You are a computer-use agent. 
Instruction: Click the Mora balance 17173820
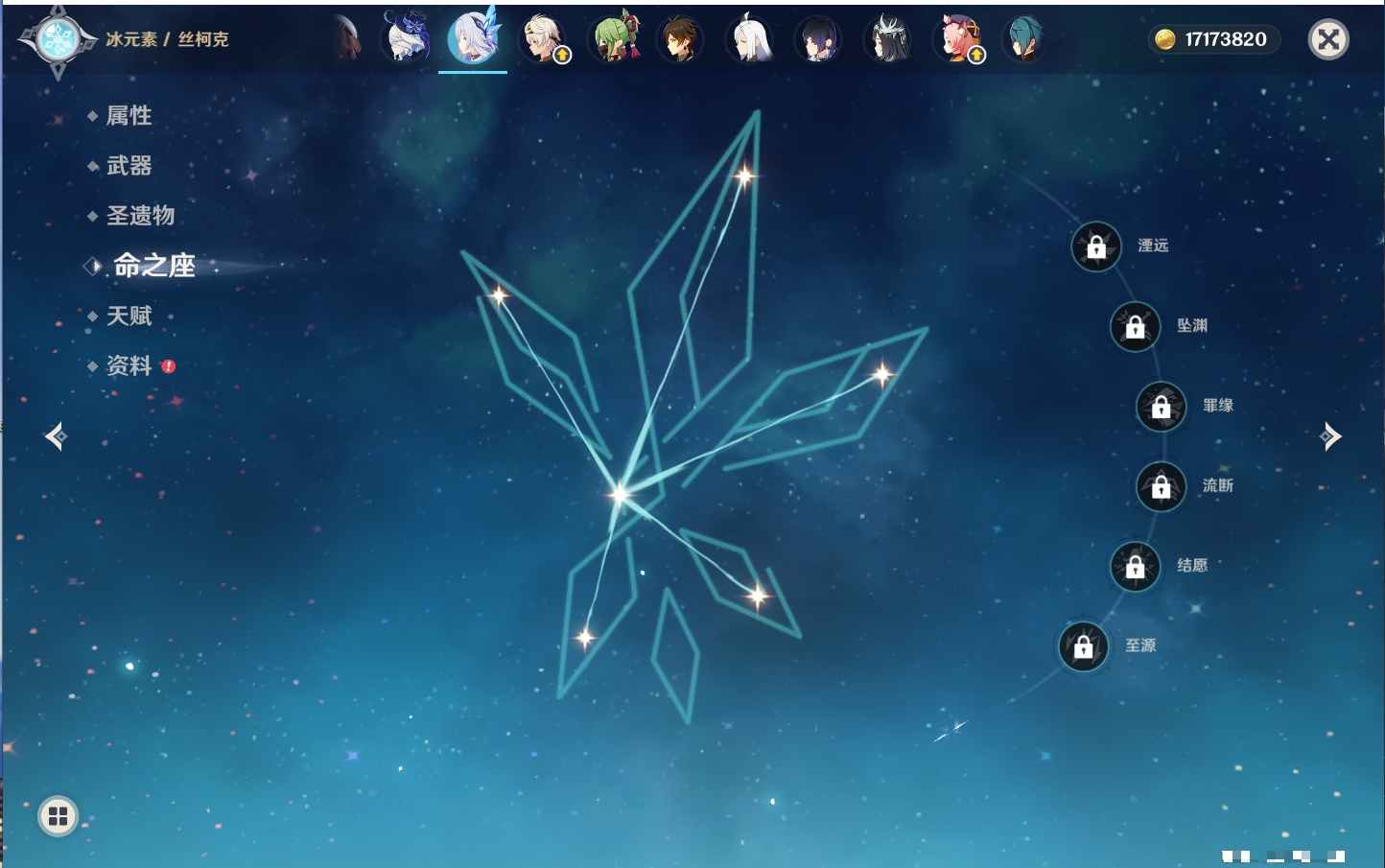pyautogui.click(x=1226, y=39)
